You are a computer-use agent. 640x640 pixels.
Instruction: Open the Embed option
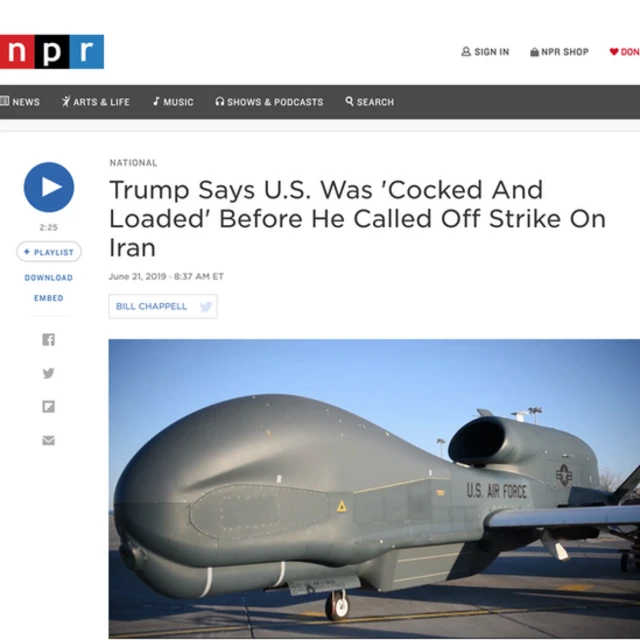[x=49, y=298]
